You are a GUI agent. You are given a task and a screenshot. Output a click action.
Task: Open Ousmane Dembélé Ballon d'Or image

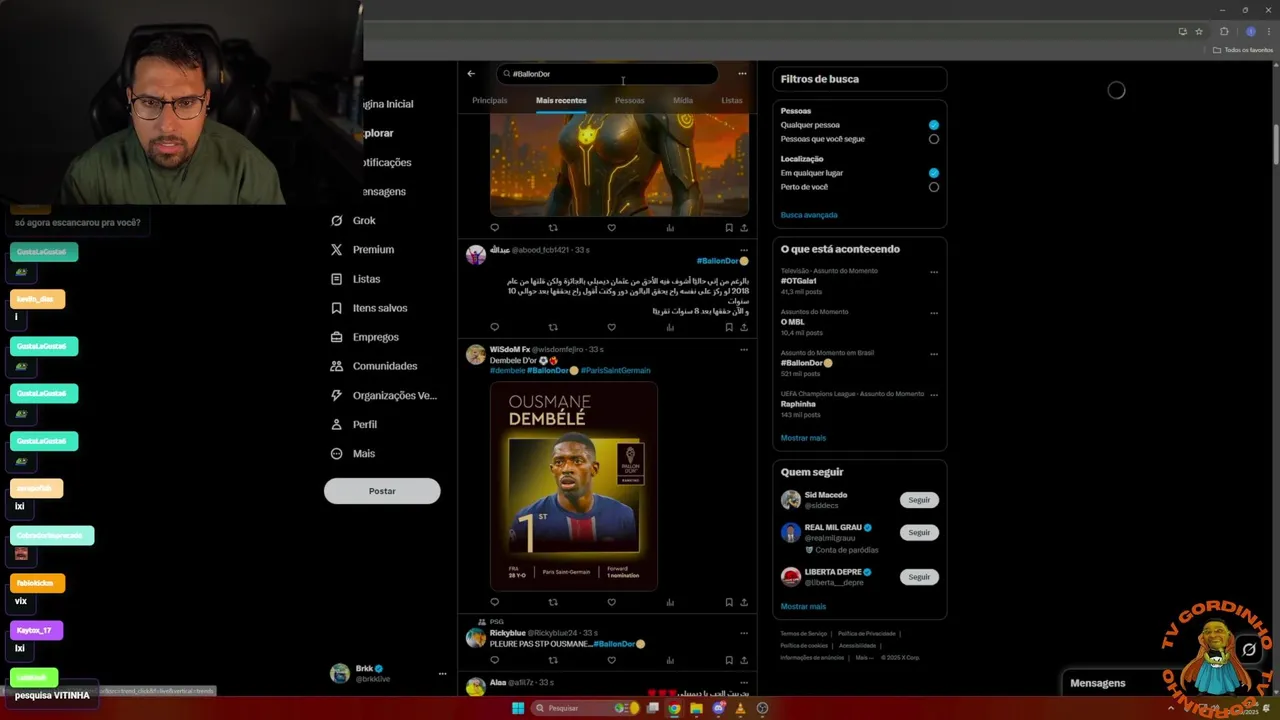[574, 485]
